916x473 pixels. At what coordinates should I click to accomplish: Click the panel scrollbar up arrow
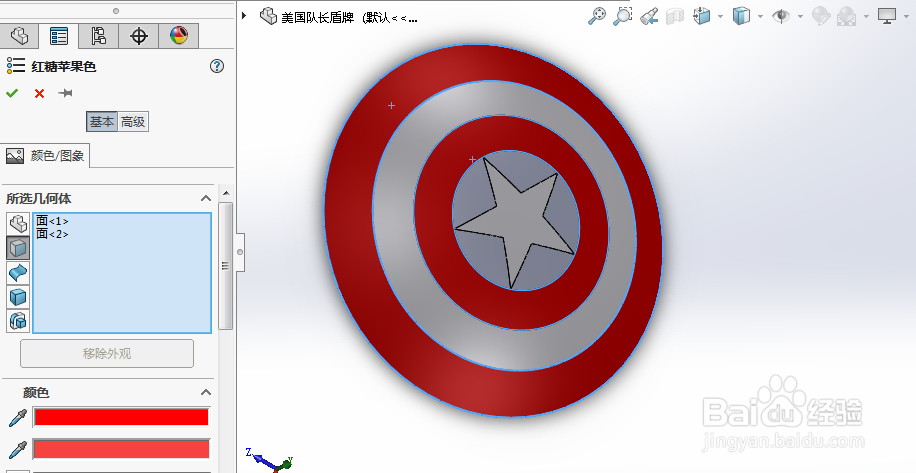point(226,193)
